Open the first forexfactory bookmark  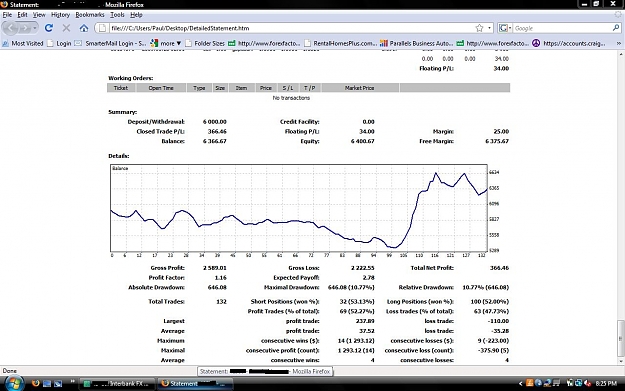click(x=264, y=43)
